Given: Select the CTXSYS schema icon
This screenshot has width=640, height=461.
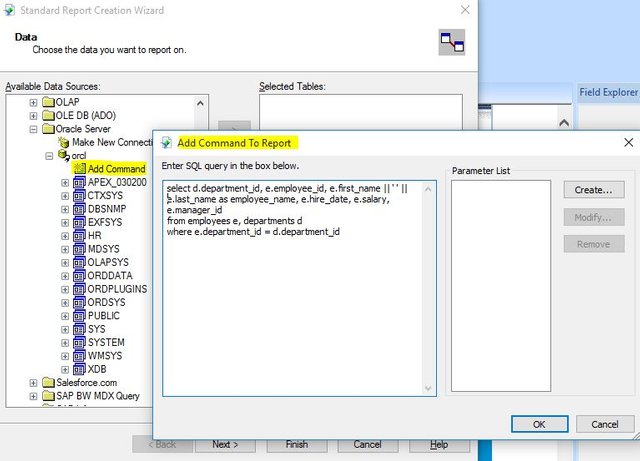Looking at the screenshot, I should point(79,196).
